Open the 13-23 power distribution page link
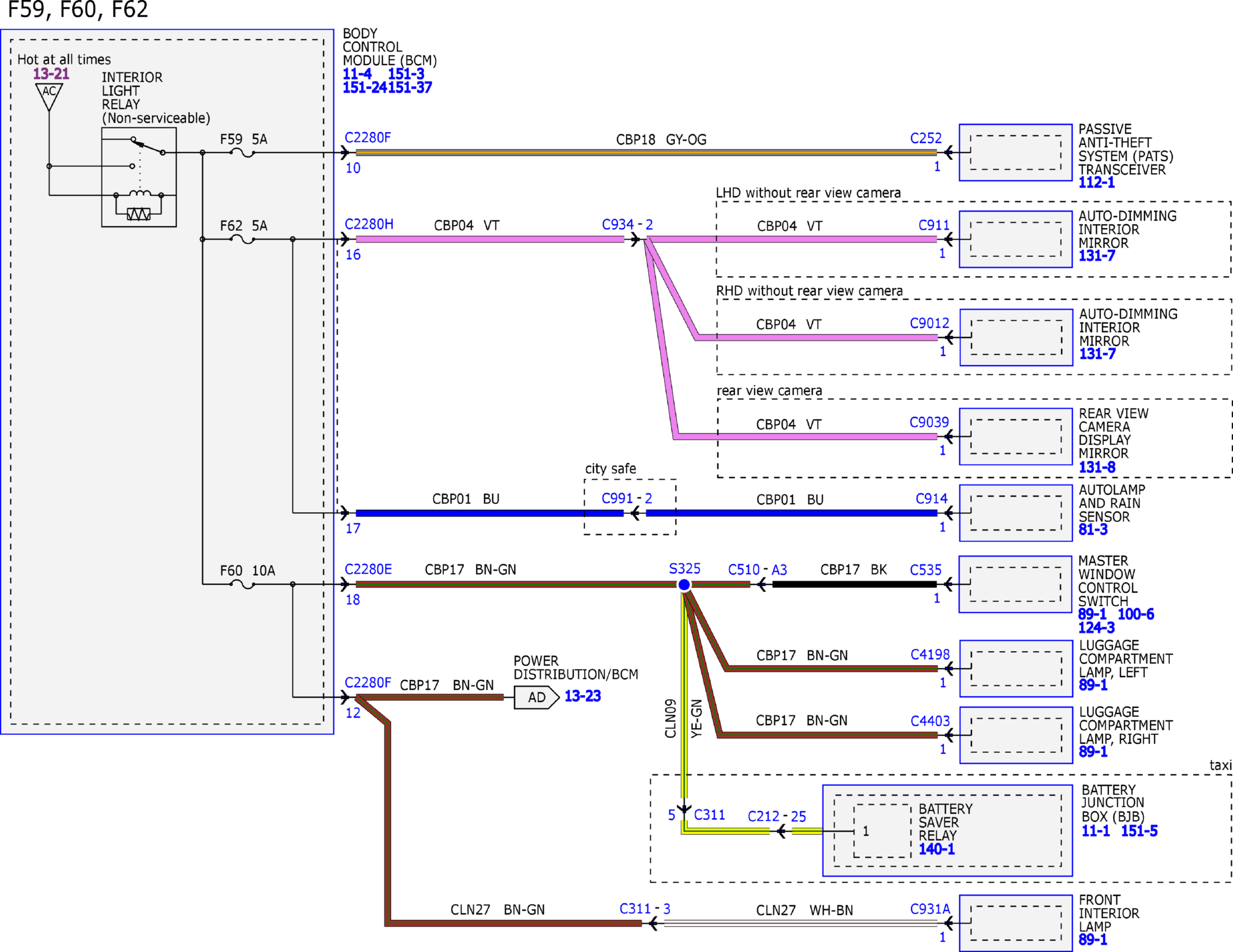Viewport: 1233px width, 952px height. coord(582,696)
